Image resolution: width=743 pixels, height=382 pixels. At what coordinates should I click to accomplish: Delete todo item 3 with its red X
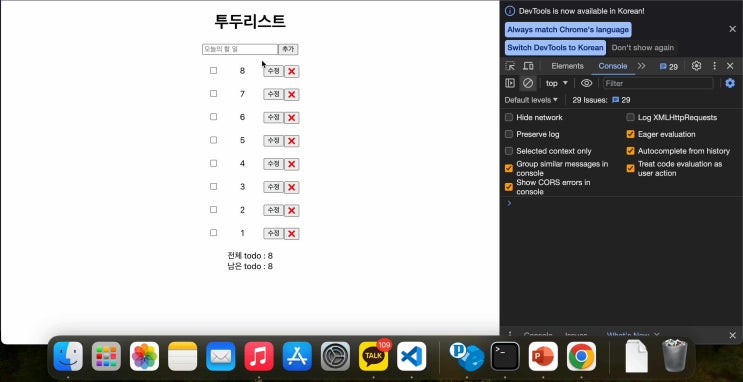pos(291,188)
